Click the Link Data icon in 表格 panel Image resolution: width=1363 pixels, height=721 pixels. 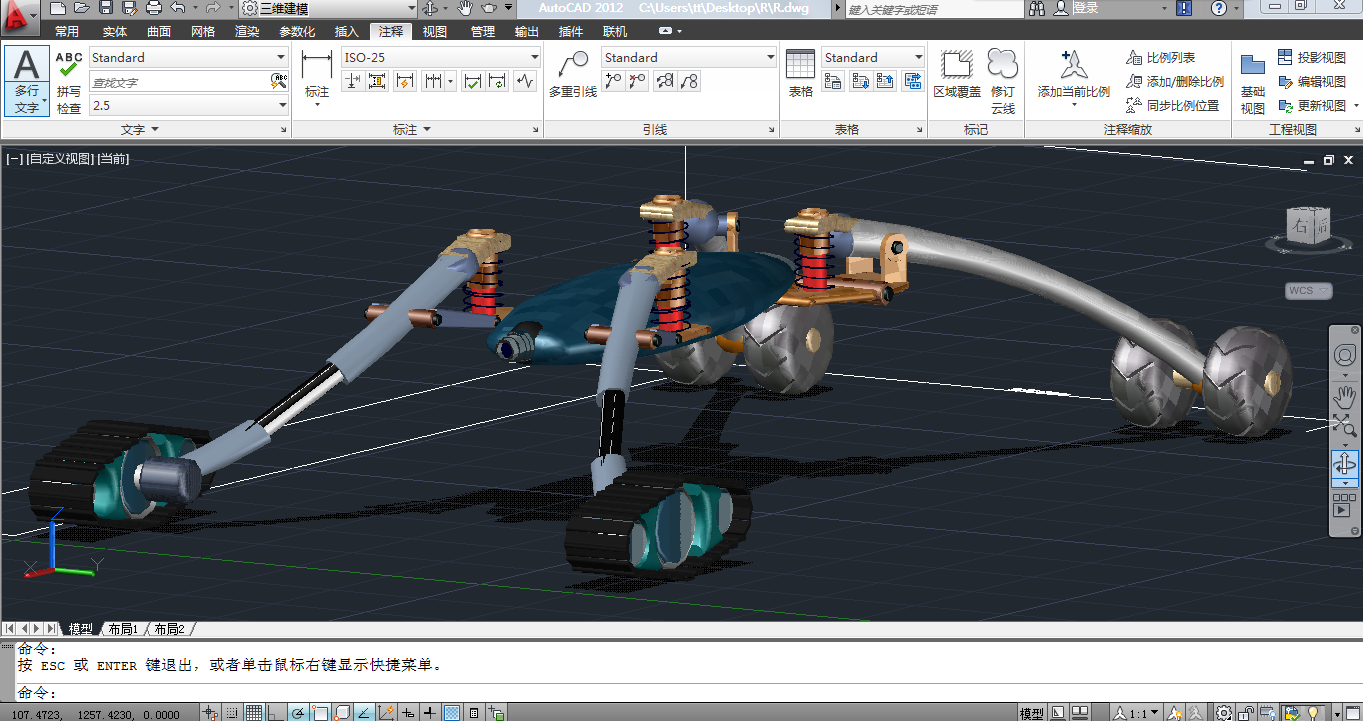833,81
